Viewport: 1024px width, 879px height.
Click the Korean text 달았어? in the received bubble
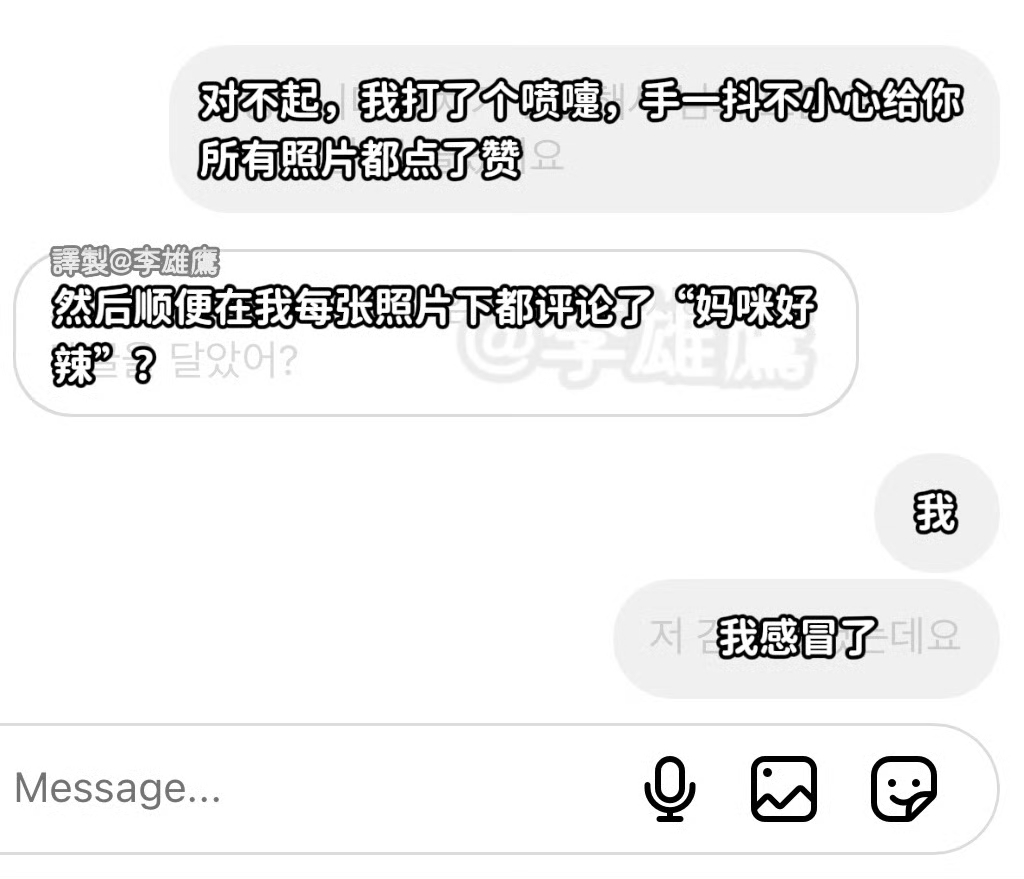[234, 360]
